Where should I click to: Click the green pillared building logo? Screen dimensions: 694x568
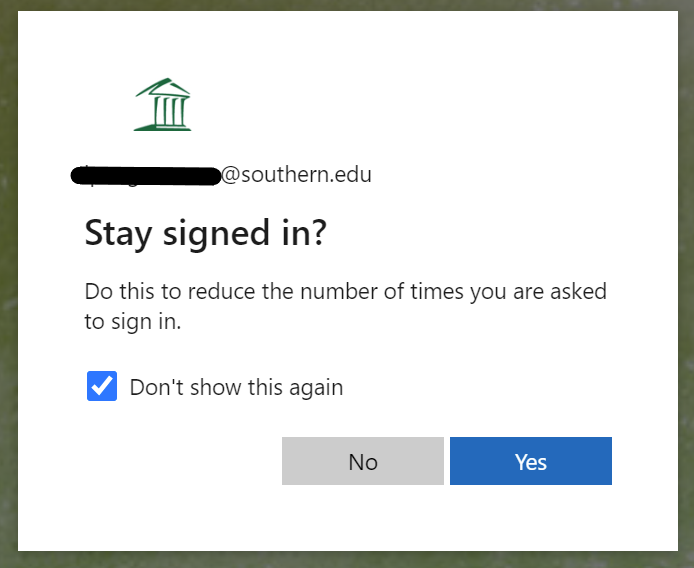162,104
